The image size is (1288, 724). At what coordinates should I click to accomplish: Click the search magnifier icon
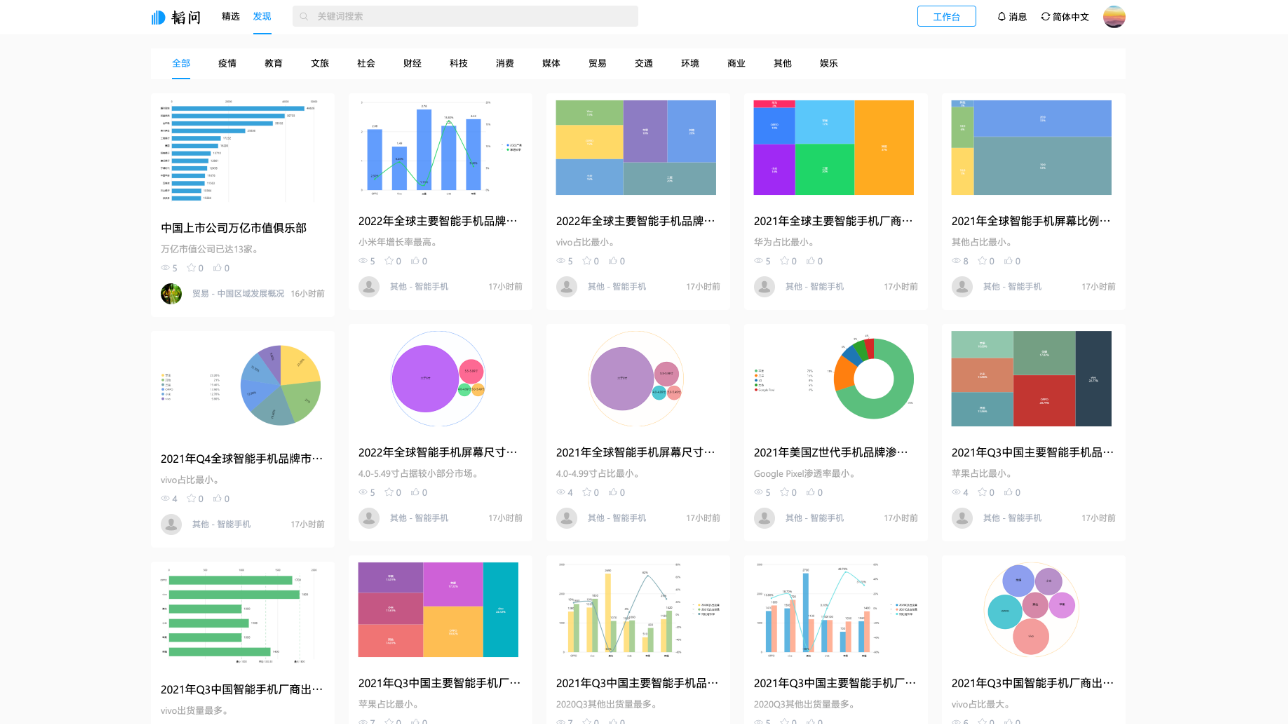click(304, 16)
